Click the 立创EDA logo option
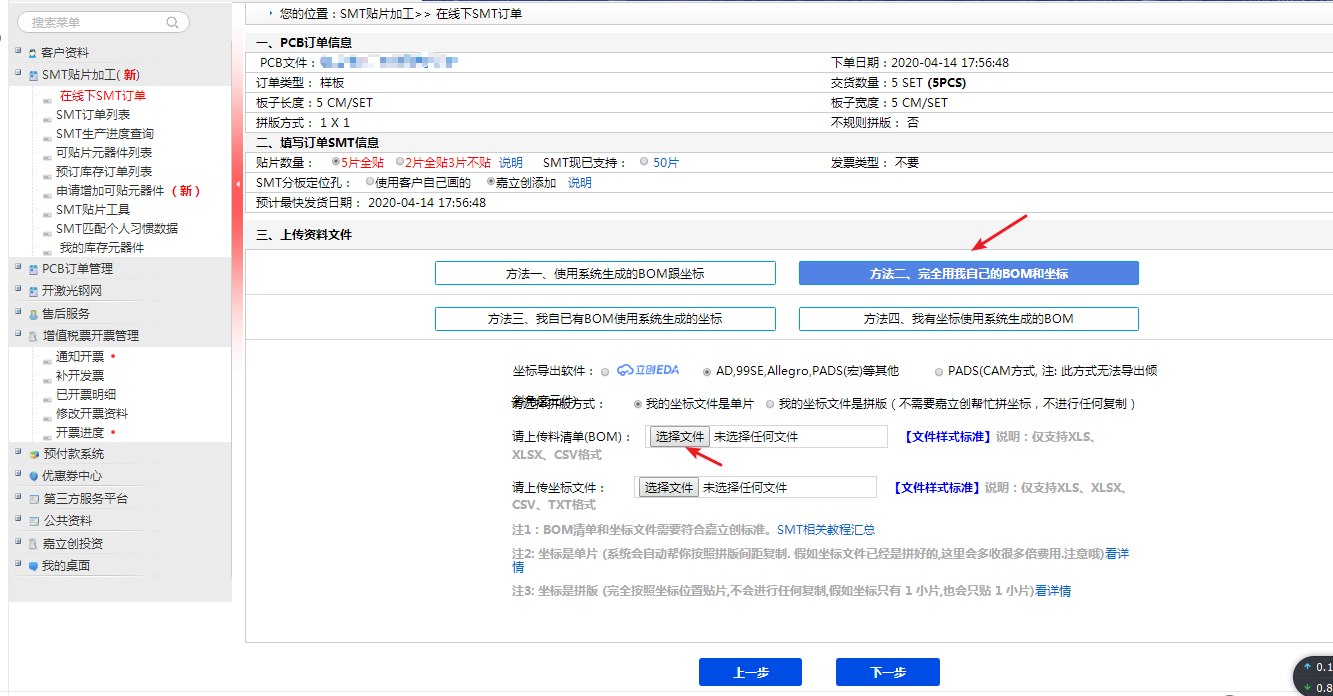The image size is (1333, 696). coord(648,371)
